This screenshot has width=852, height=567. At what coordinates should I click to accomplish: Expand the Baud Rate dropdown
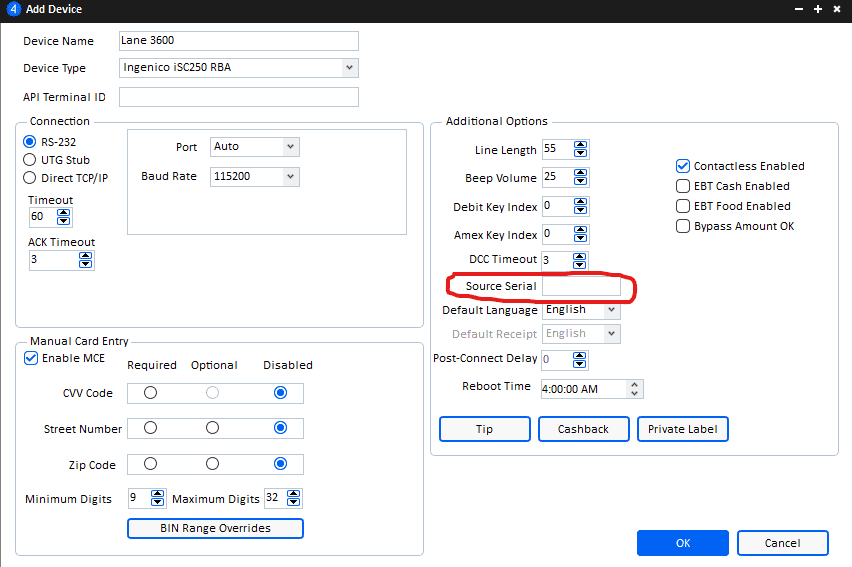coord(290,176)
